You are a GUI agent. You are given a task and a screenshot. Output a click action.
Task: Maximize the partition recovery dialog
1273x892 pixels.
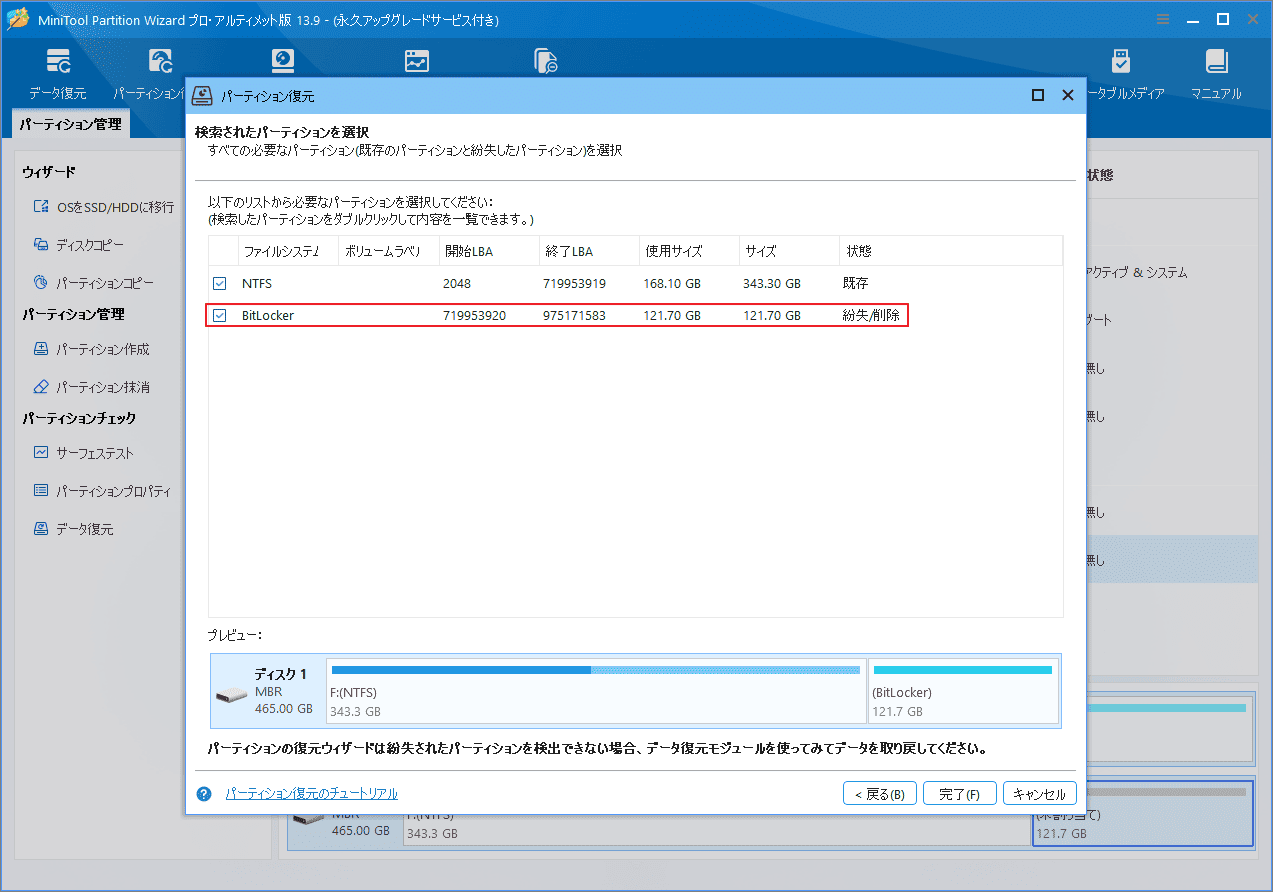click(x=1038, y=95)
